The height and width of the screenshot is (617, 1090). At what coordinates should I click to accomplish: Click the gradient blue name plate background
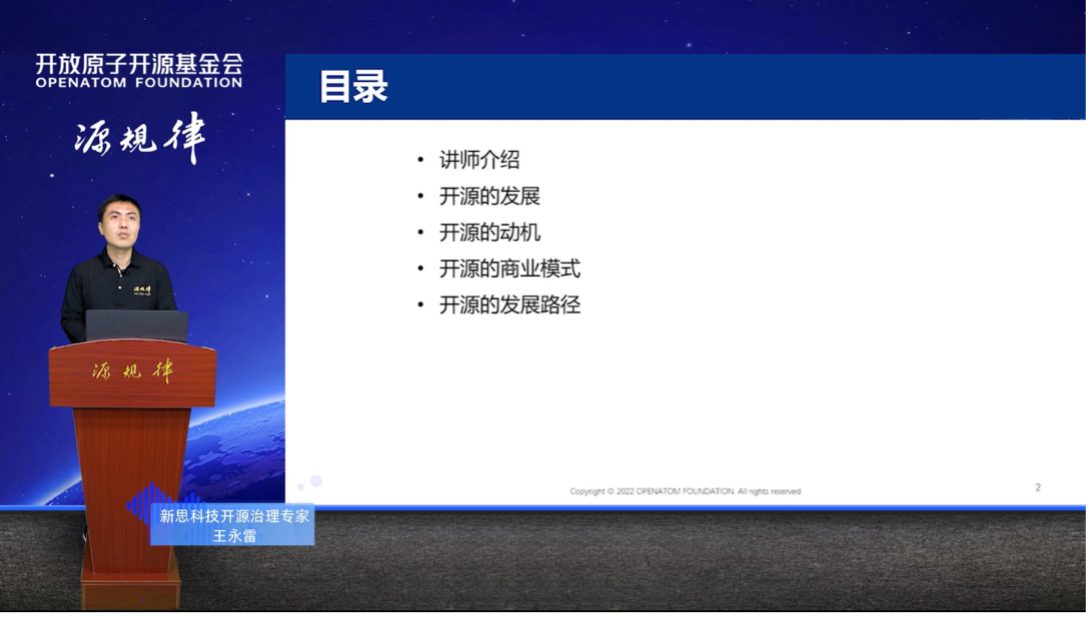[232, 524]
